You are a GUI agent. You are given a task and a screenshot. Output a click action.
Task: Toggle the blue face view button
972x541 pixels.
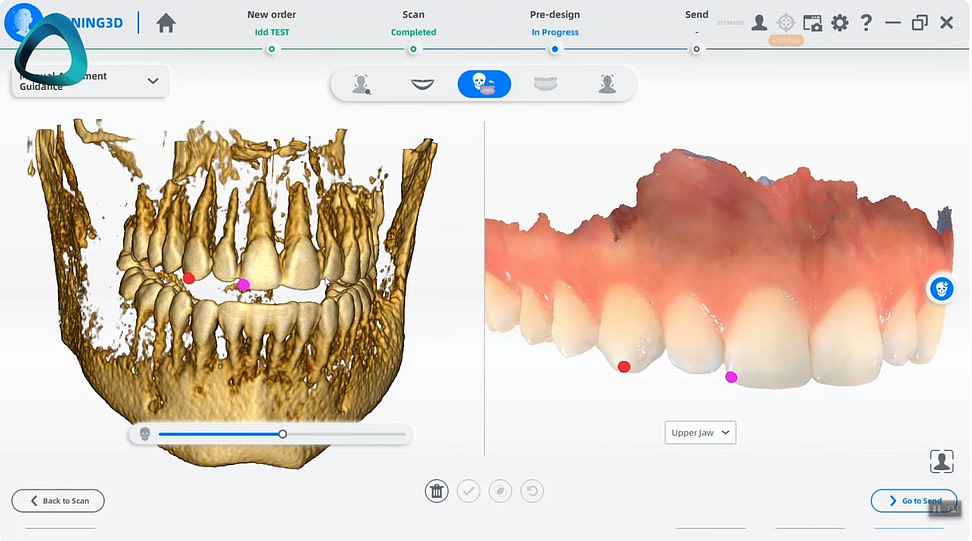[940, 289]
